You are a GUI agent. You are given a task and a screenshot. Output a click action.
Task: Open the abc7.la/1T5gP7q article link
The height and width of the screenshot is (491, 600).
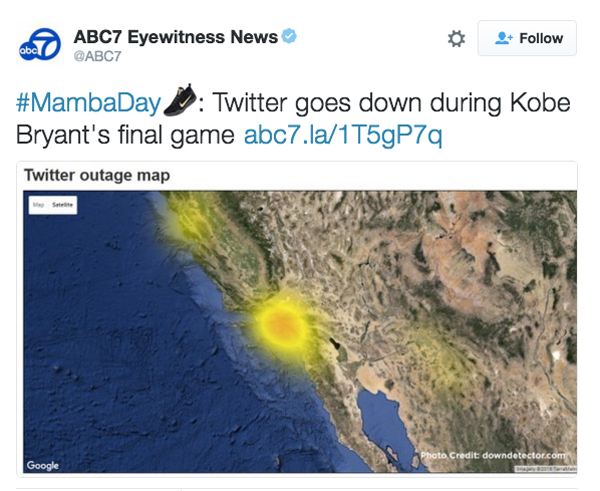pyautogui.click(x=343, y=135)
